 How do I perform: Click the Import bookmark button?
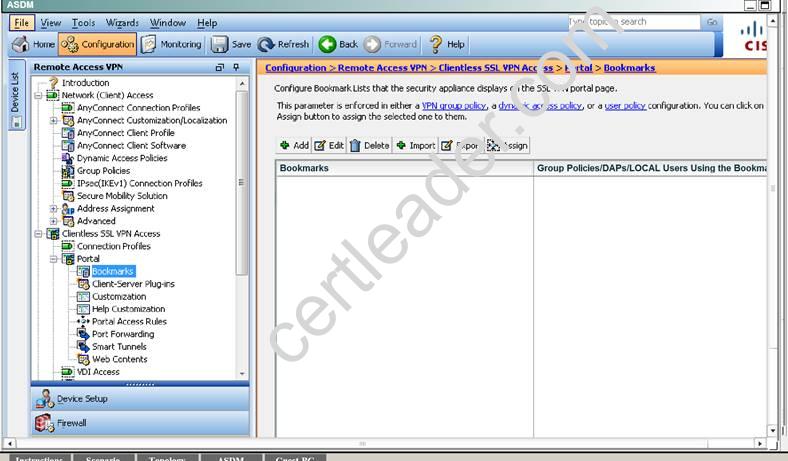coord(416,145)
